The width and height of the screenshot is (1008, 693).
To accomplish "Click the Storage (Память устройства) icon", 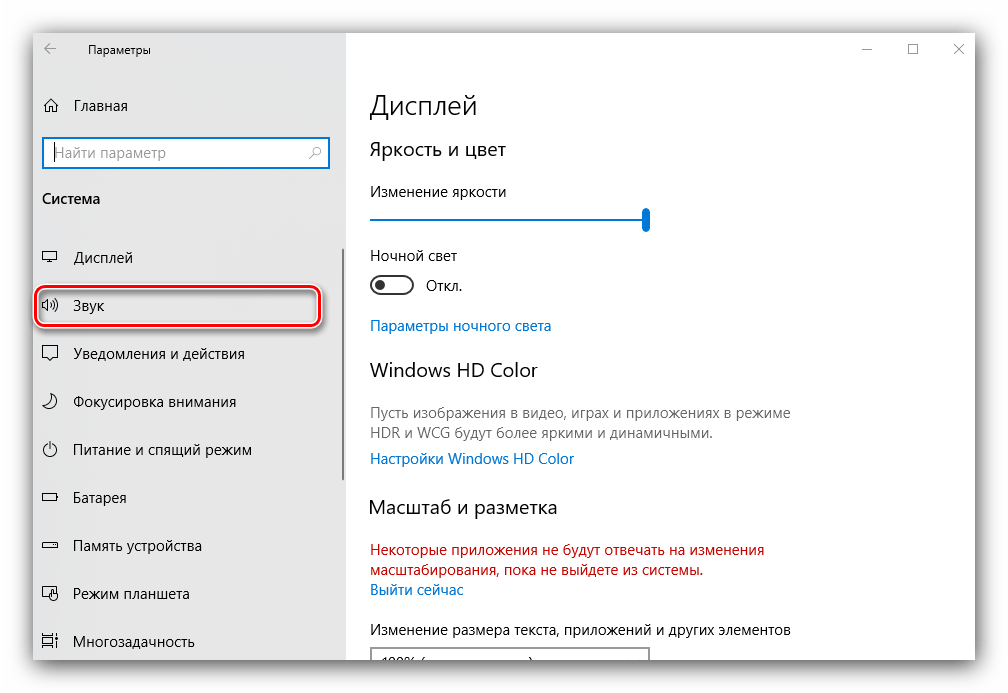I will click(x=51, y=546).
